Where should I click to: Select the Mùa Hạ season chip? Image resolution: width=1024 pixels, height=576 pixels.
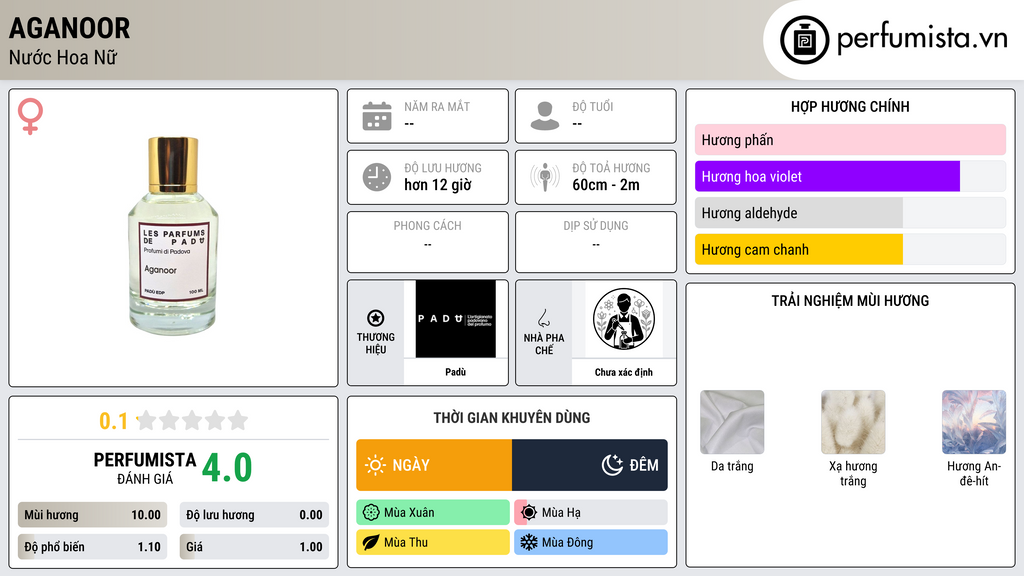[x=591, y=513]
